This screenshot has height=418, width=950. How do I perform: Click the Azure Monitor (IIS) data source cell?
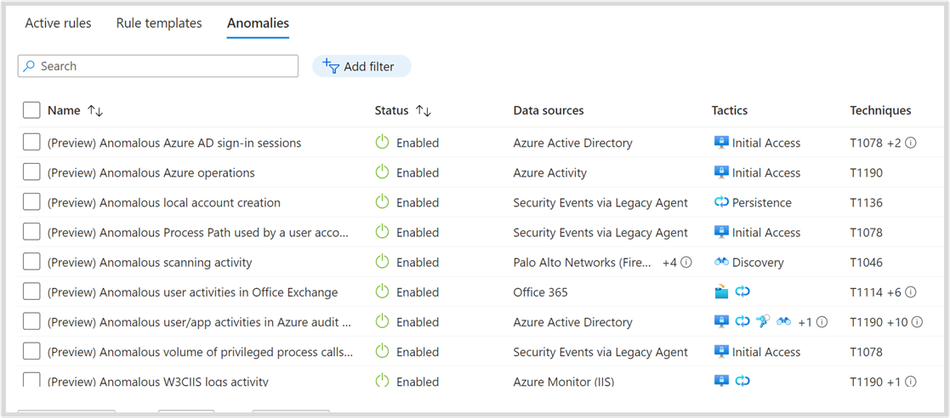pos(563,382)
